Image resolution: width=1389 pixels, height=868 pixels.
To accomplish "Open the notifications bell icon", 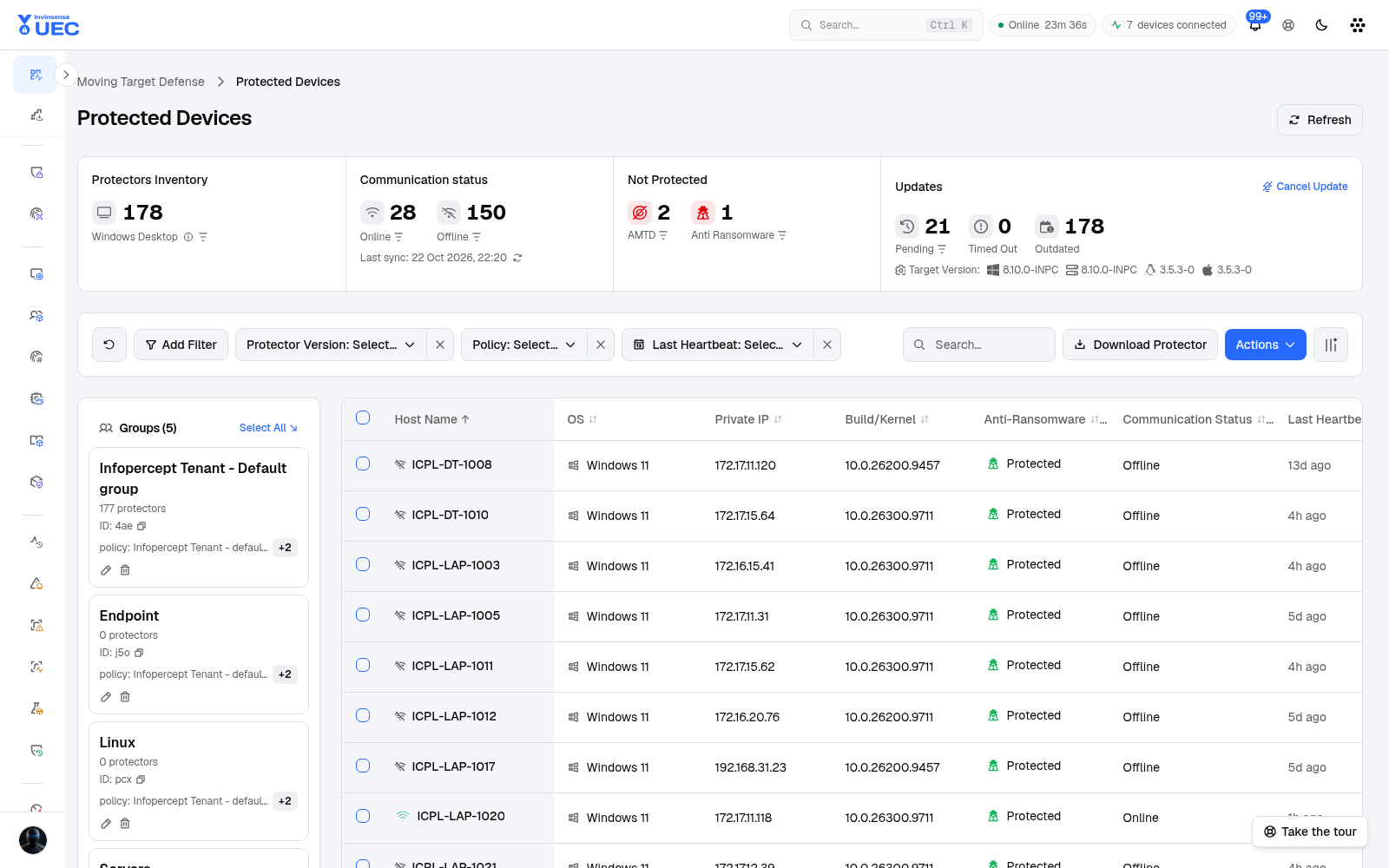I will click(1255, 25).
